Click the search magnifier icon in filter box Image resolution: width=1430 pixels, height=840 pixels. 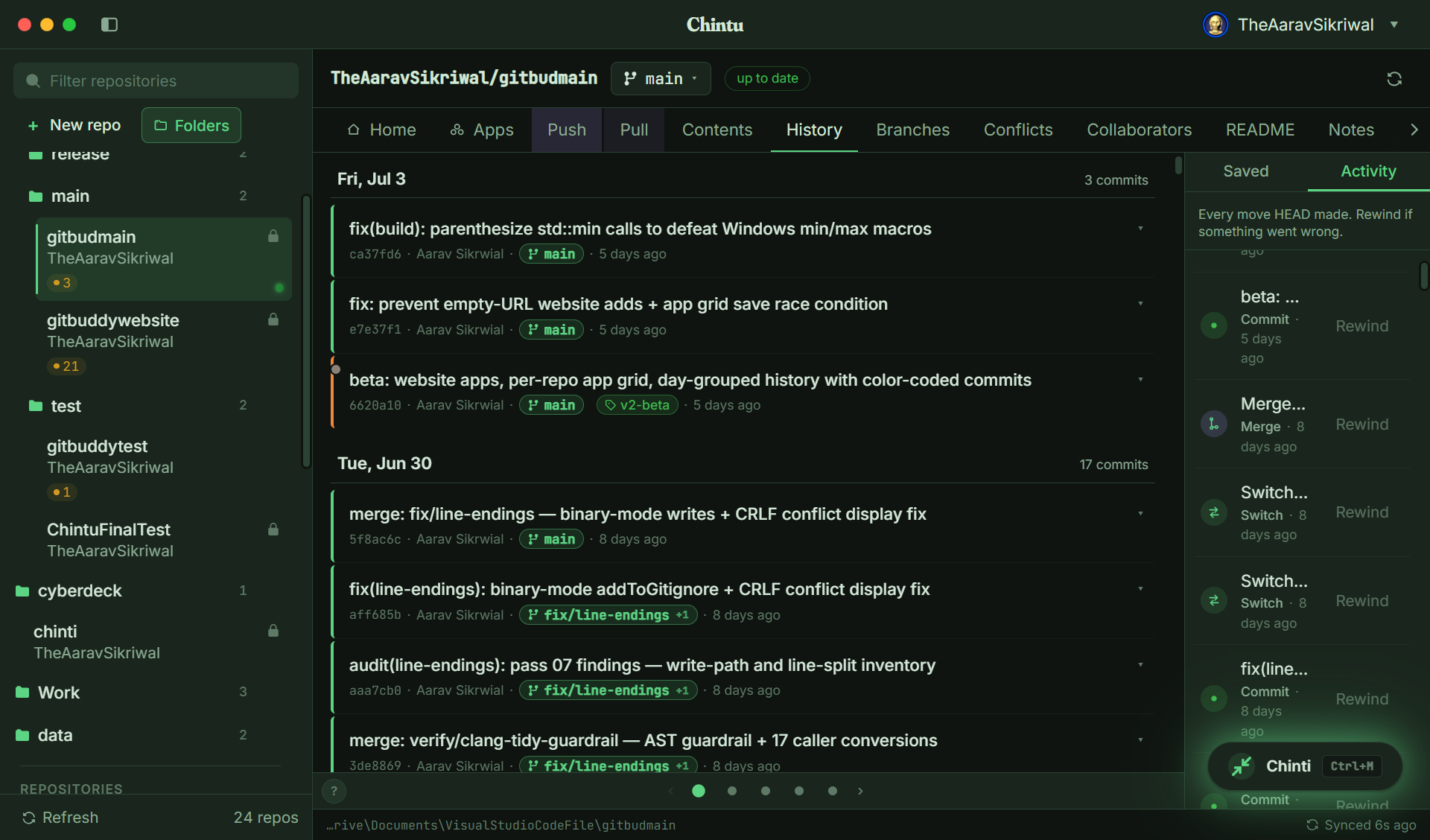tap(33, 80)
